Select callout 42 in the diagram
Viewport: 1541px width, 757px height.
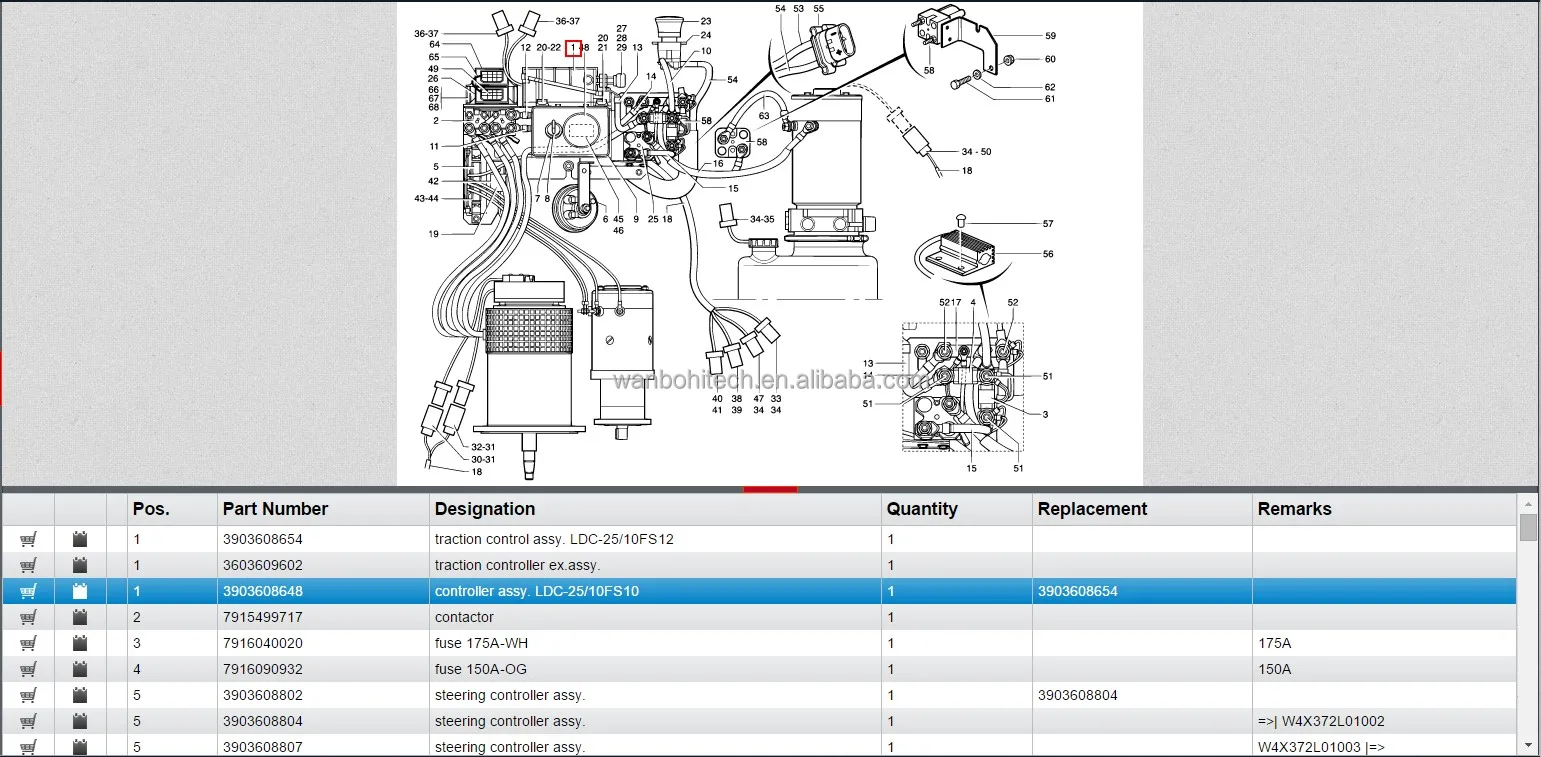(434, 181)
